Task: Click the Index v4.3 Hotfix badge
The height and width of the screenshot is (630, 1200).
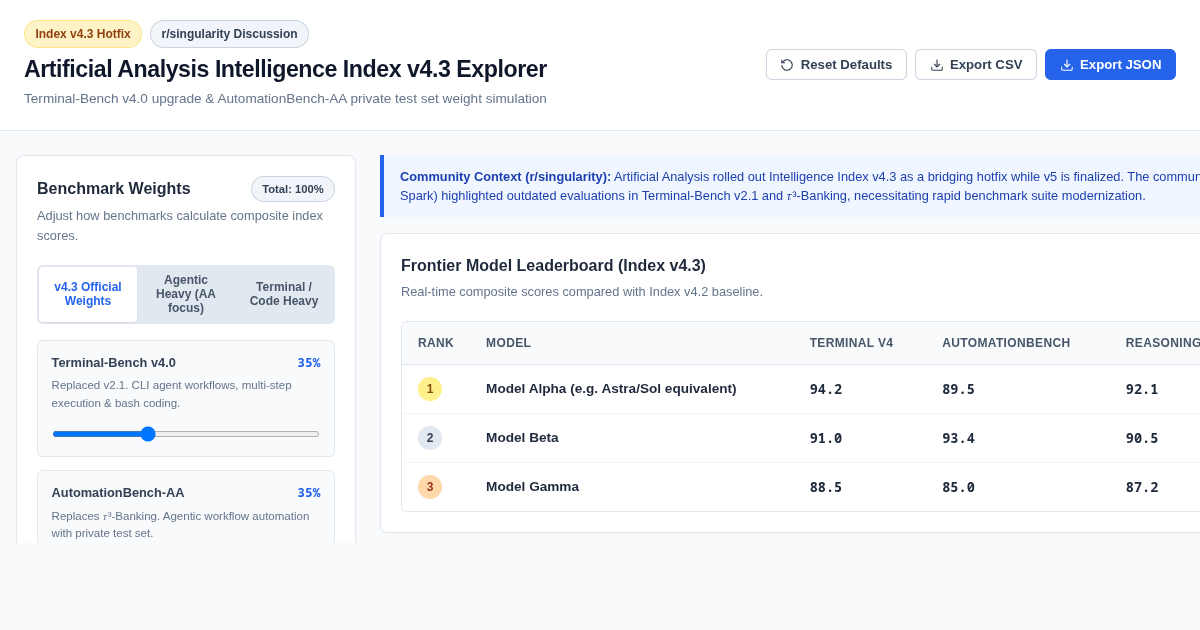Action: [x=83, y=34]
